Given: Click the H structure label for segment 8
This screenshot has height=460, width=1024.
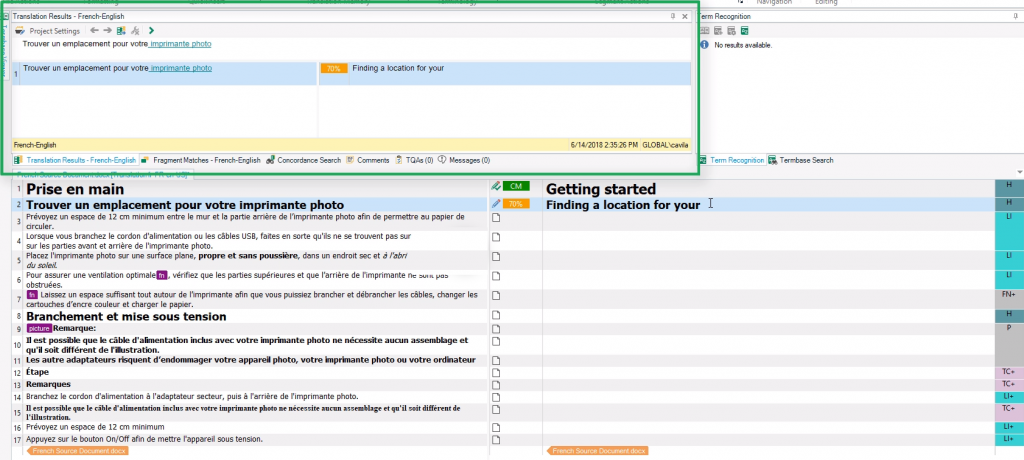Looking at the screenshot, I should [x=1008, y=314].
